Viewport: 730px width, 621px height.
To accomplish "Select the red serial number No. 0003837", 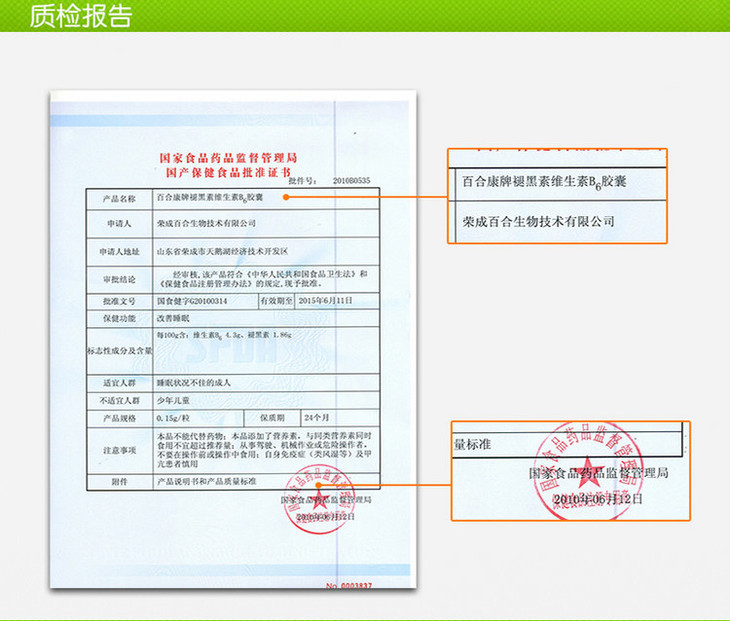I will coord(349,585).
